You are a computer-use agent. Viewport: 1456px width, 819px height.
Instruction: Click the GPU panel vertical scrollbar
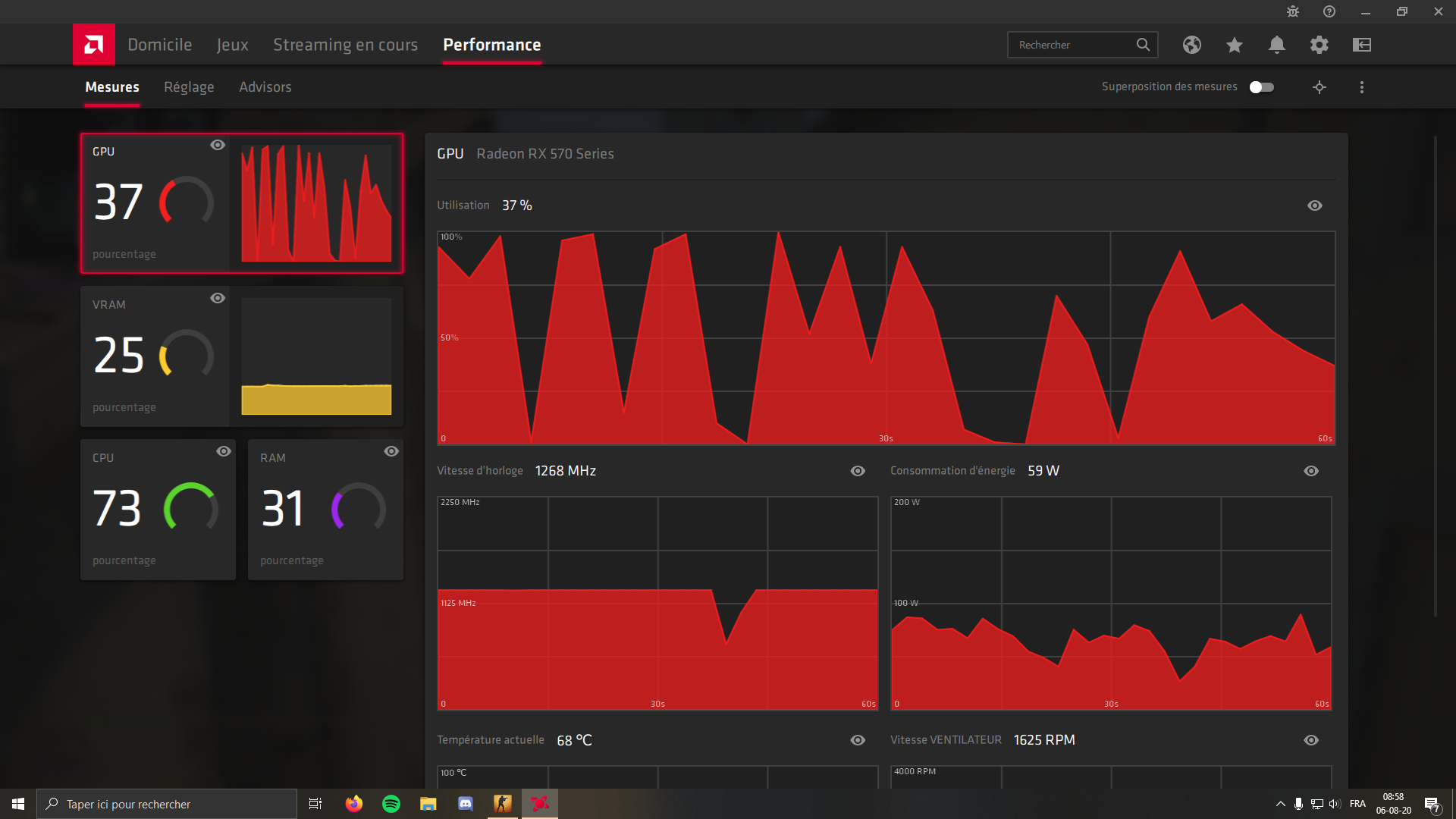1435,377
